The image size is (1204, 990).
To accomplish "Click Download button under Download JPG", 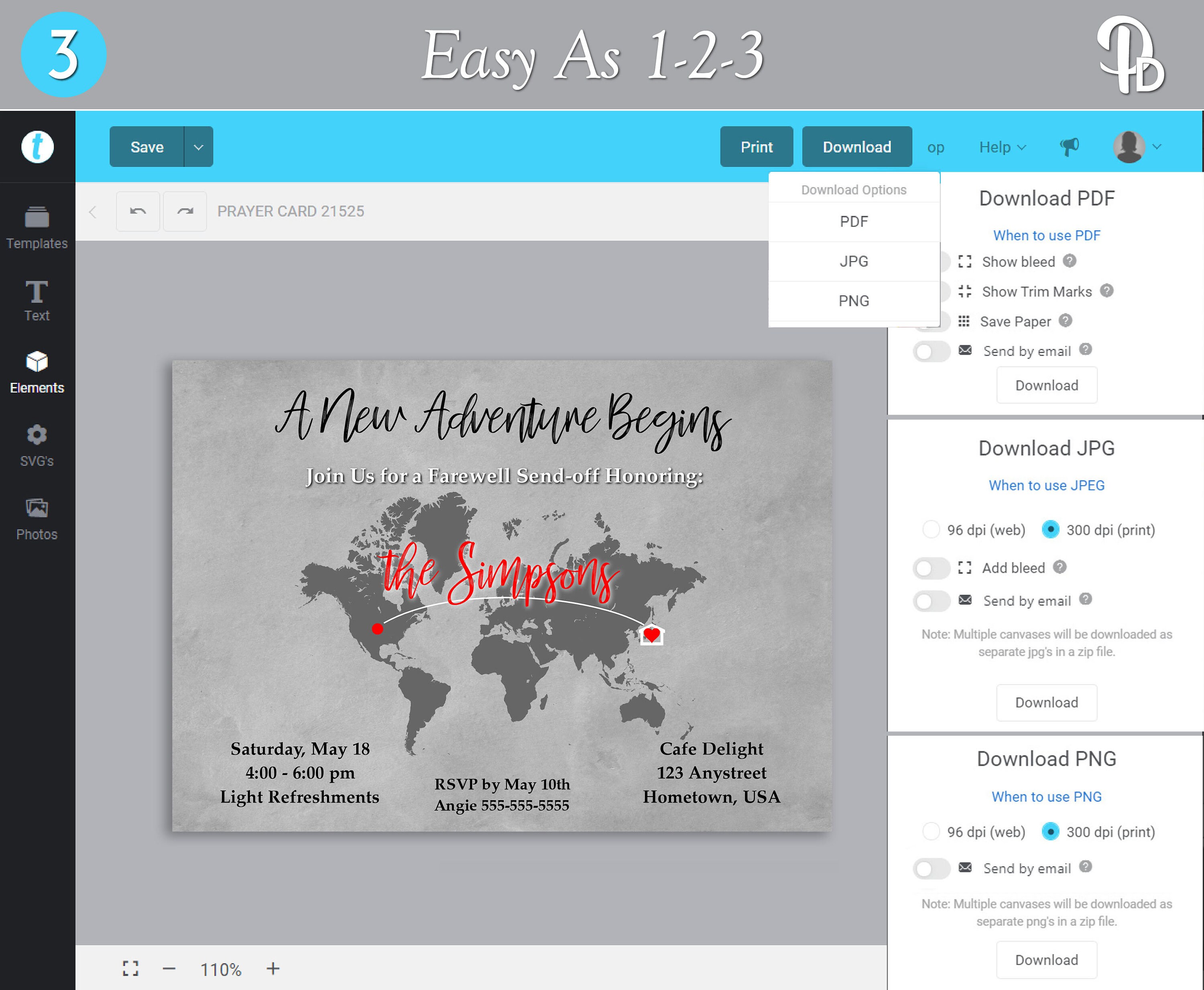I will click(1047, 703).
